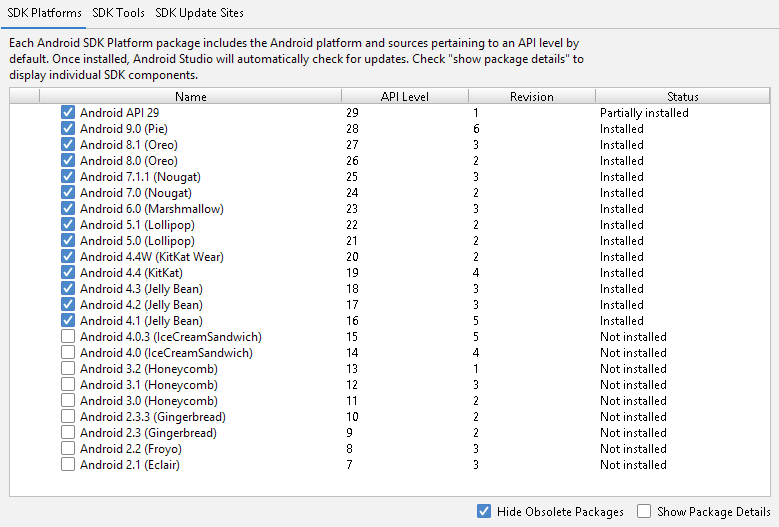
Task: Uncheck Android 4.3 (Jelly Bean) checkbox
Action: tap(68, 288)
